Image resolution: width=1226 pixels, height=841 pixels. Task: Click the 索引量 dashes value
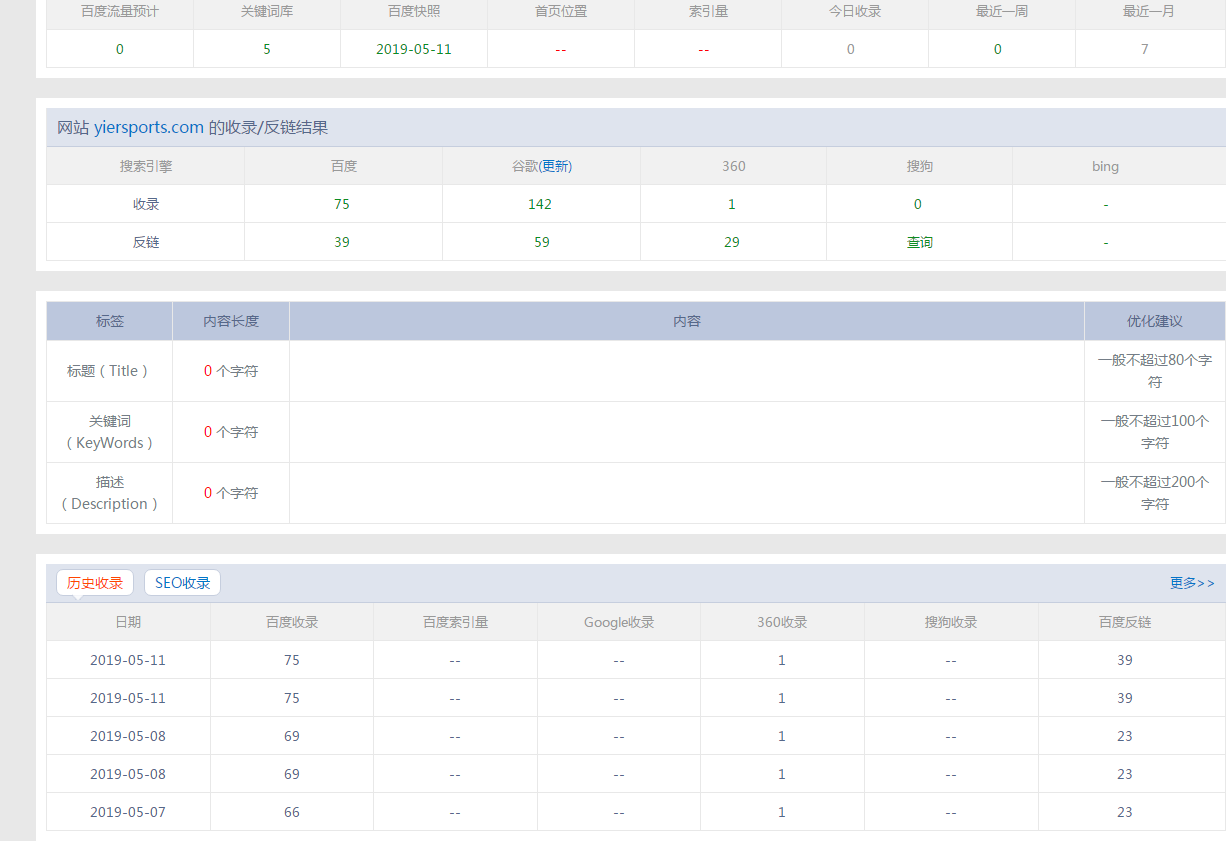click(x=704, y=50)
